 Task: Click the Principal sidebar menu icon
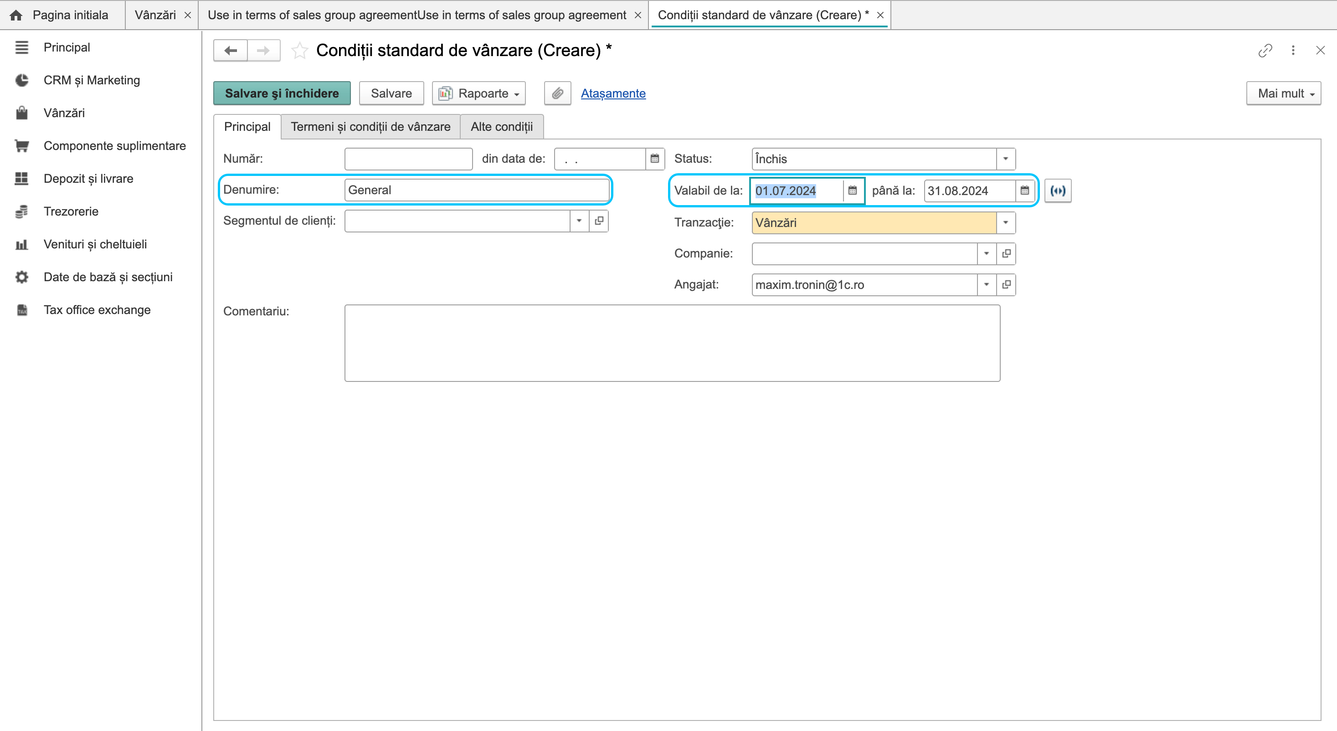click(22, 47)
